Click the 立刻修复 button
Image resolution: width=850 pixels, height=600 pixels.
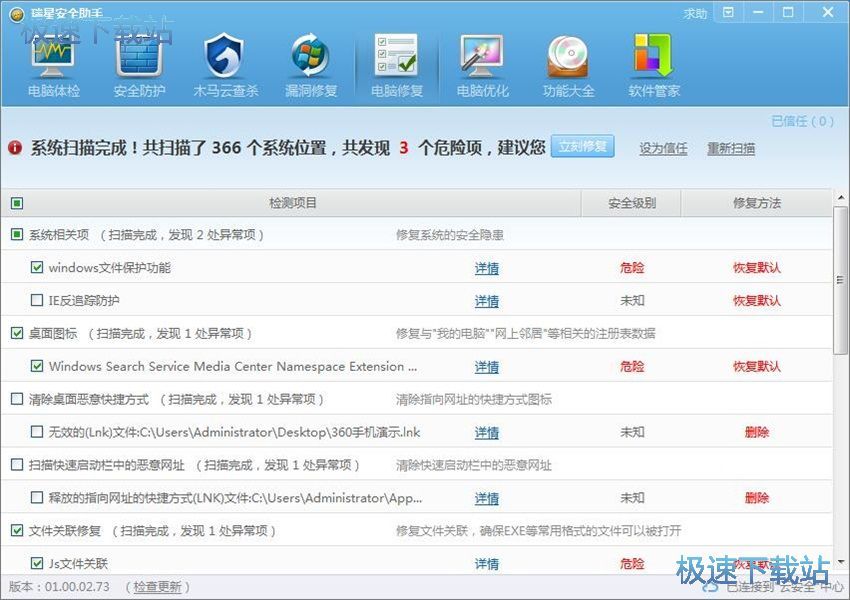click(583, 146)
